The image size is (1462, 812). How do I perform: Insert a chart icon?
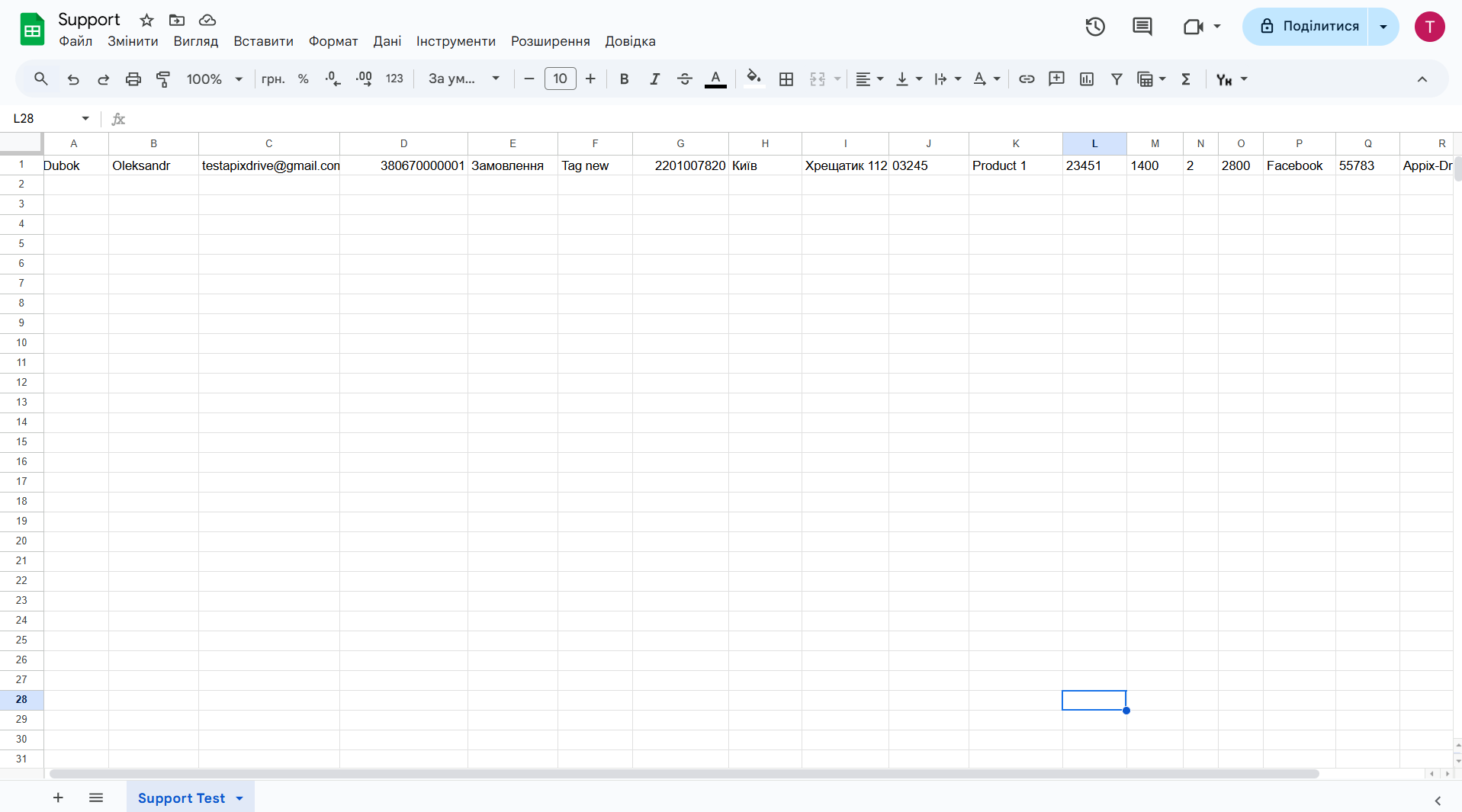[1087, 79]
